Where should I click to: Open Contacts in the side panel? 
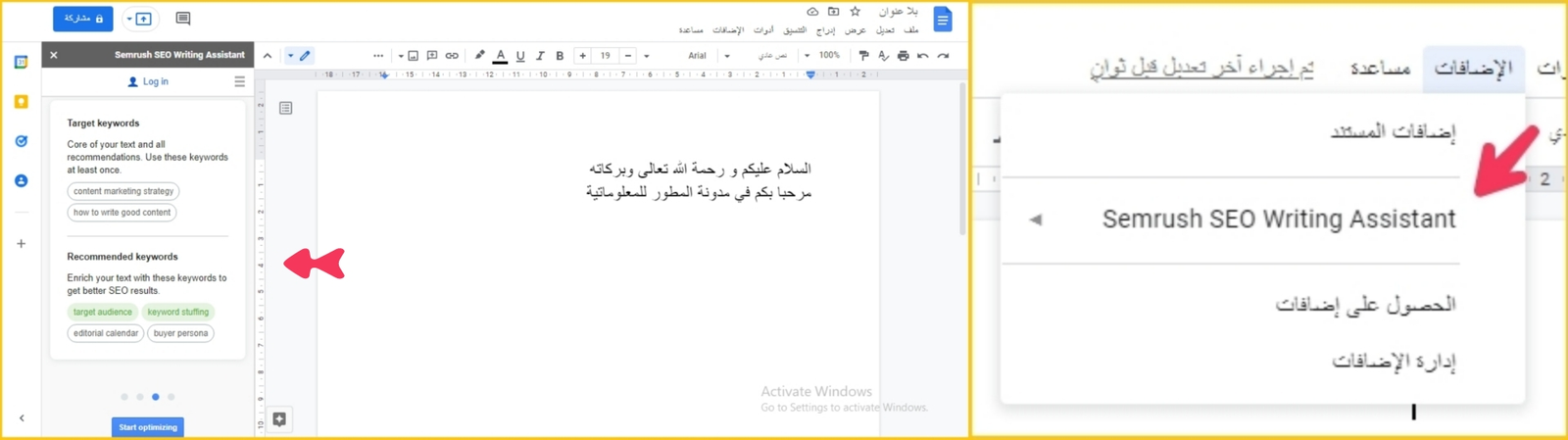21,181
